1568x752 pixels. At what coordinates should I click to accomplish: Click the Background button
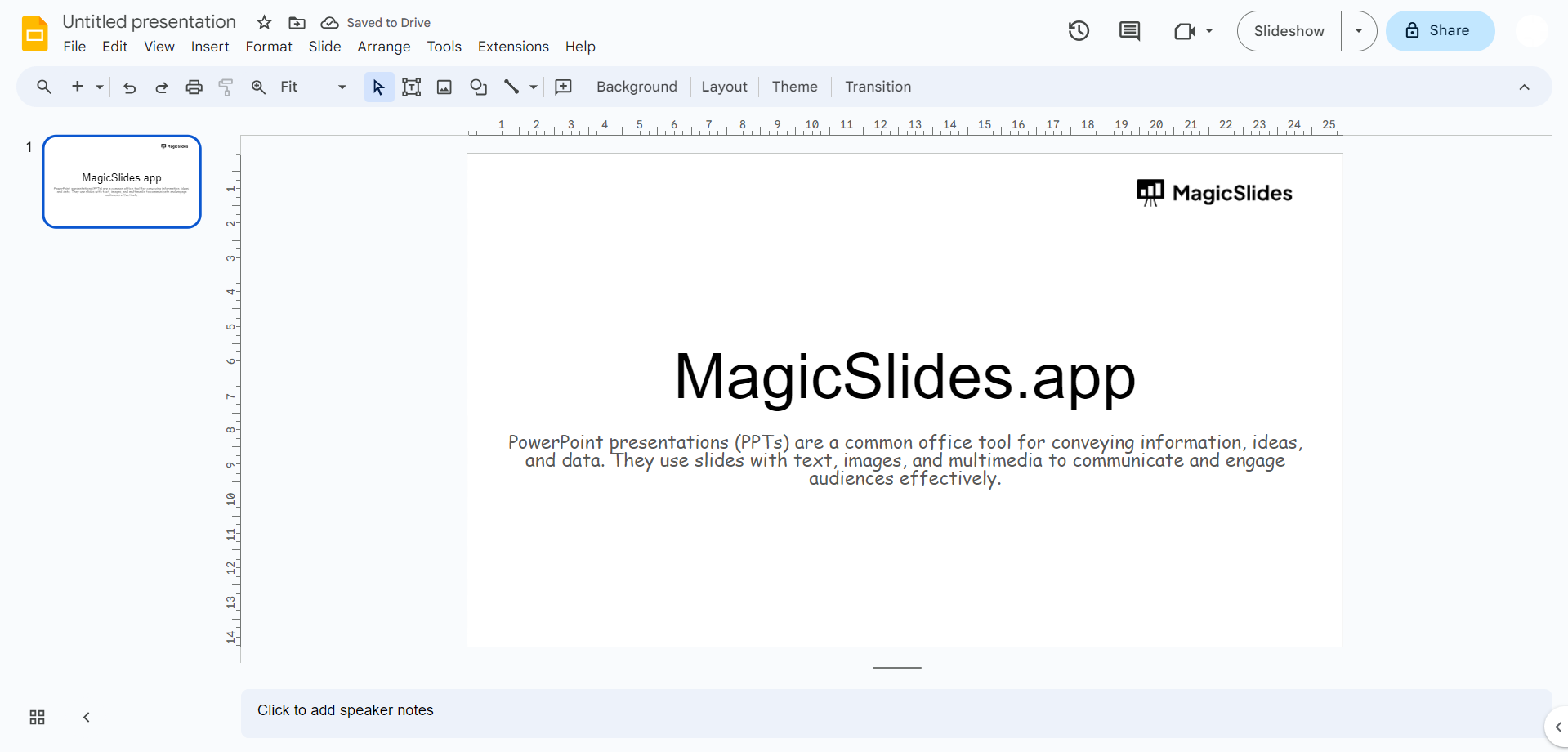637,87
